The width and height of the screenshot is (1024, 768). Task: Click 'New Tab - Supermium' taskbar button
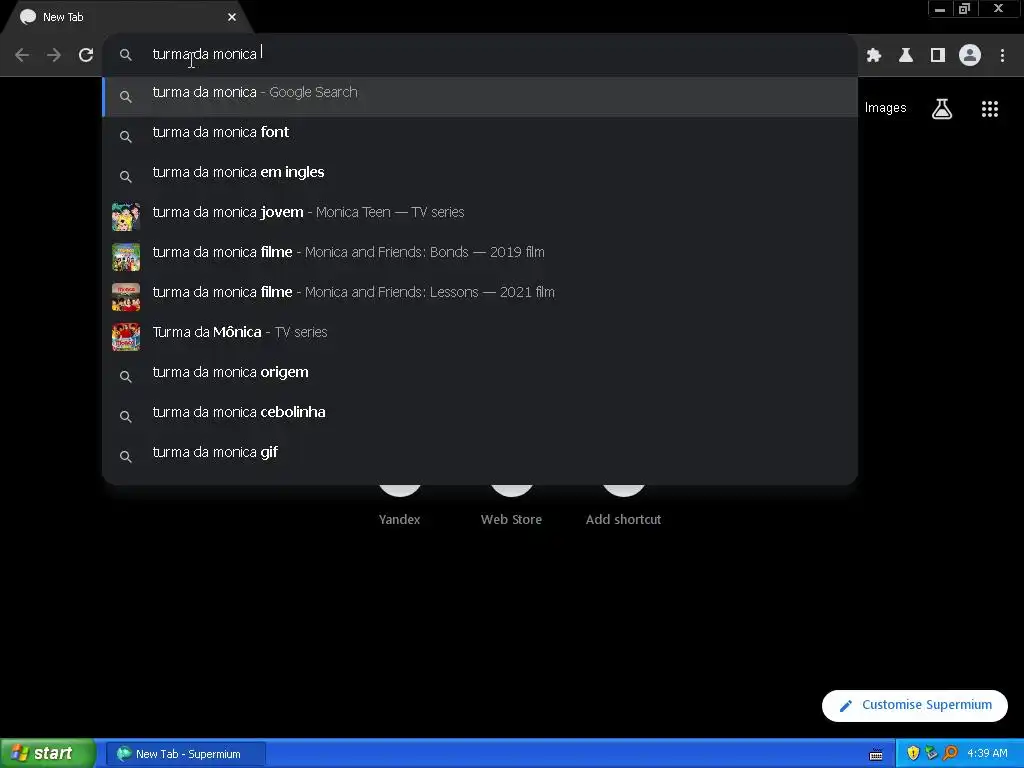click(186, 754)
